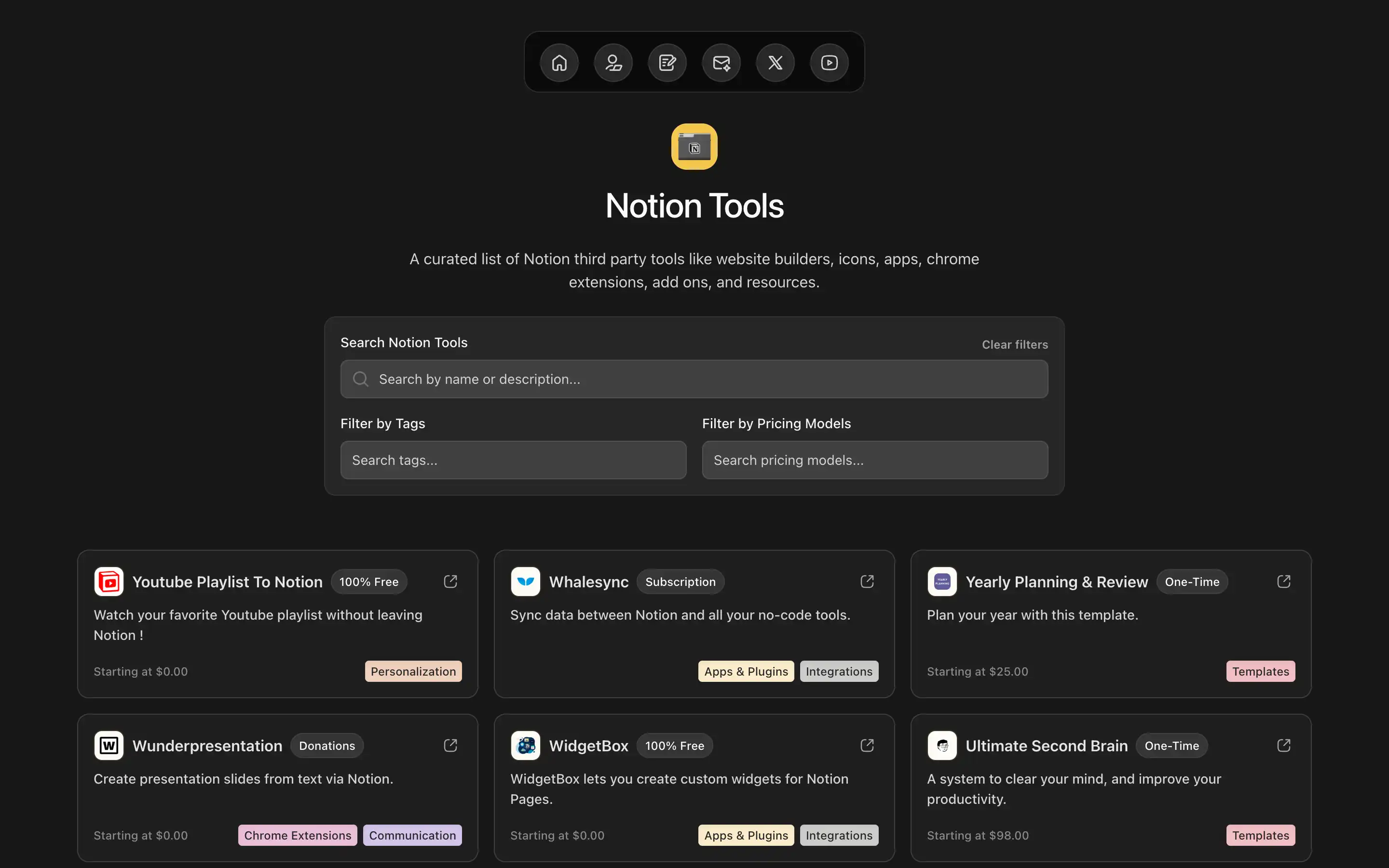Click 'Create presentation slides from text' description
1389x868 pixels.
click(x=244, y=778)
